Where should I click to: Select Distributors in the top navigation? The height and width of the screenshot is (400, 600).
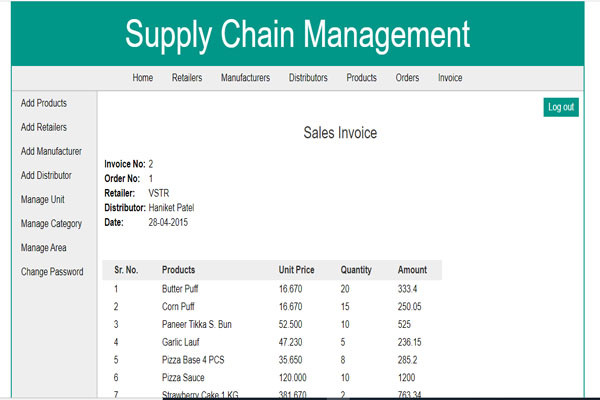tap(308, 78)
